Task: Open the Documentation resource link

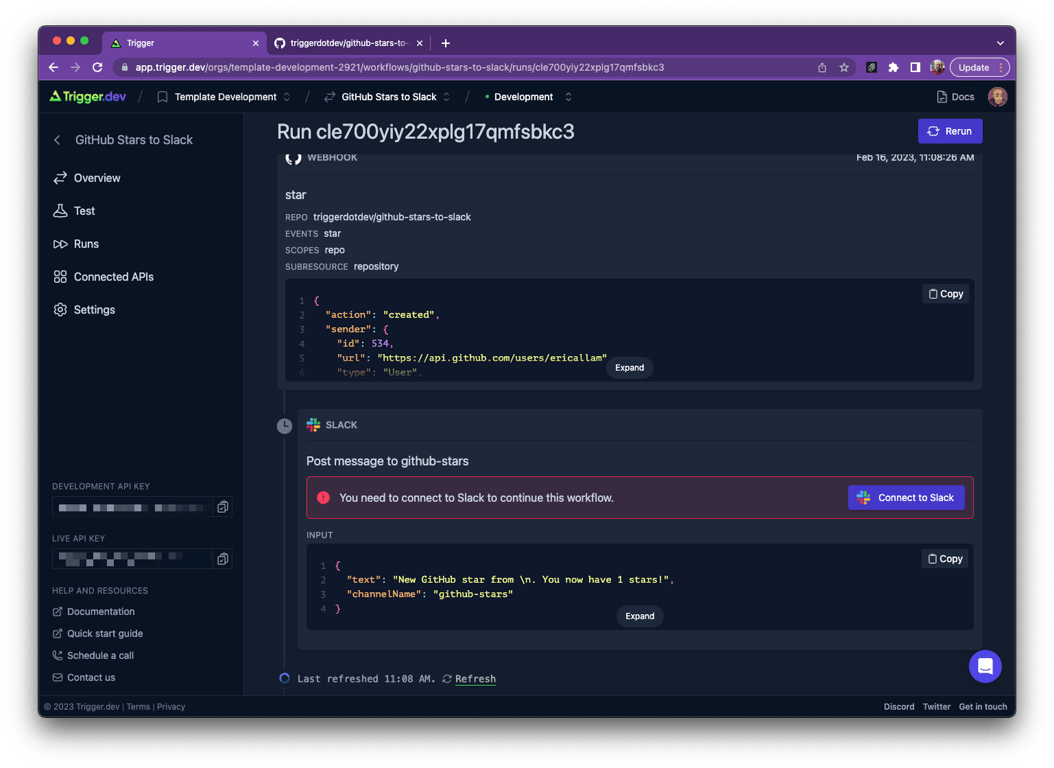Action: (93, 611)
